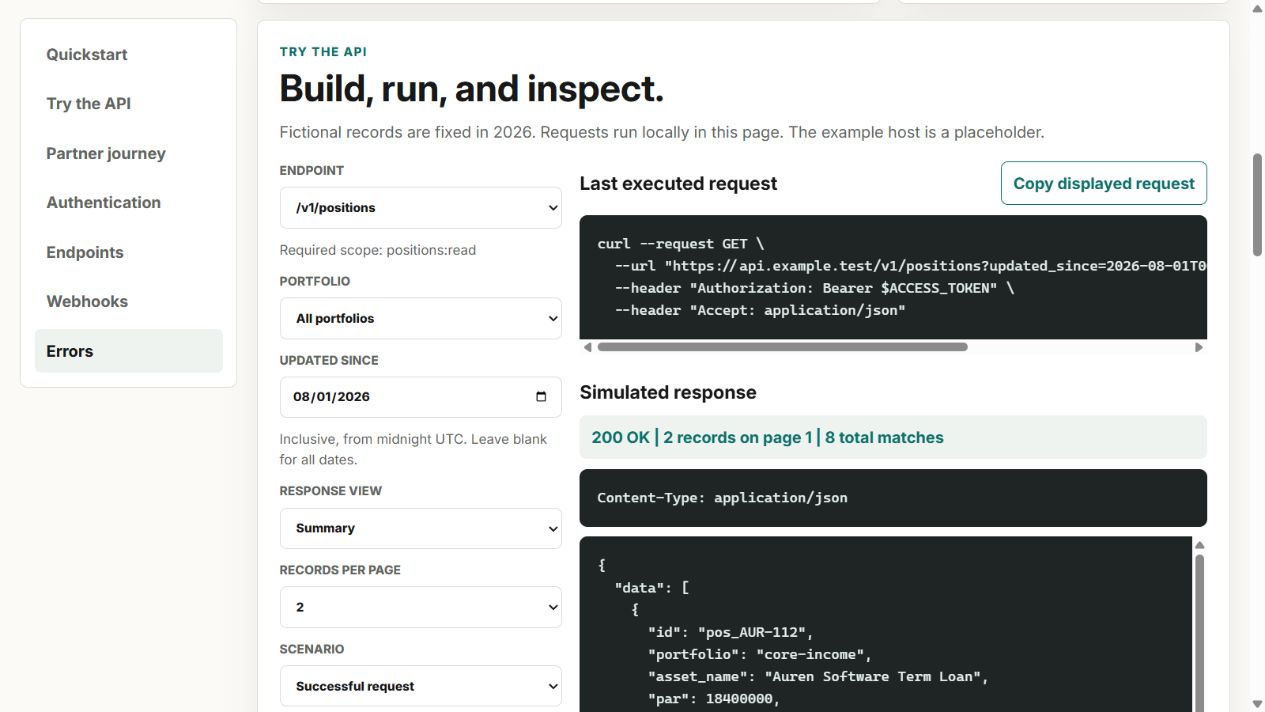Click the curl block horizontal scrollbar thumb
The image size is (1265, 712).
pos(782,347)
